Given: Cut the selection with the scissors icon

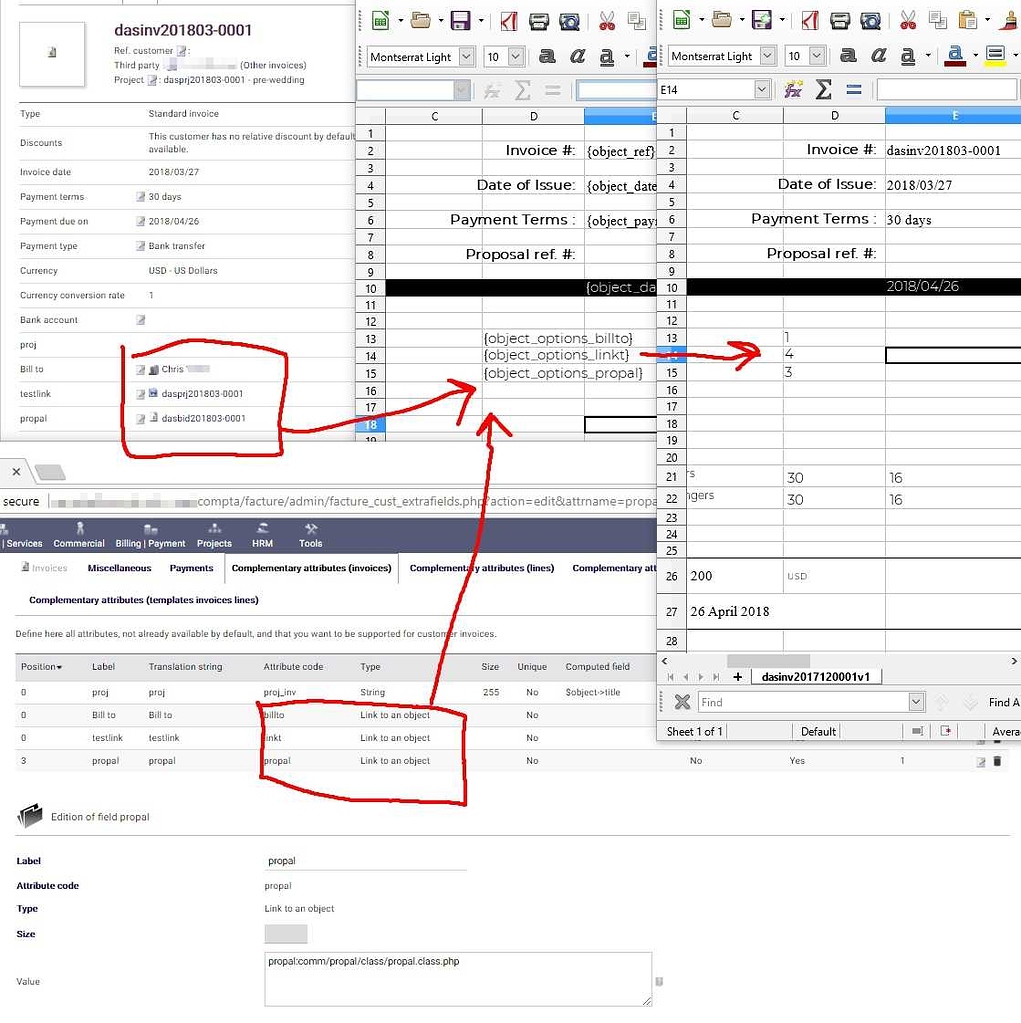Looking at the screenshot, I should [x=907, y=21].
